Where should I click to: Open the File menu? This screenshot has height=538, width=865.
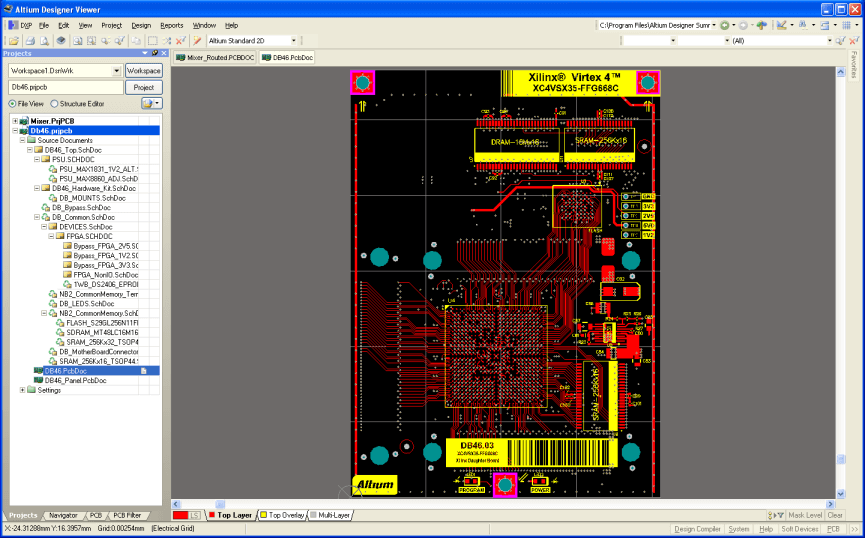pyautogui.click(x=44, y=25)
